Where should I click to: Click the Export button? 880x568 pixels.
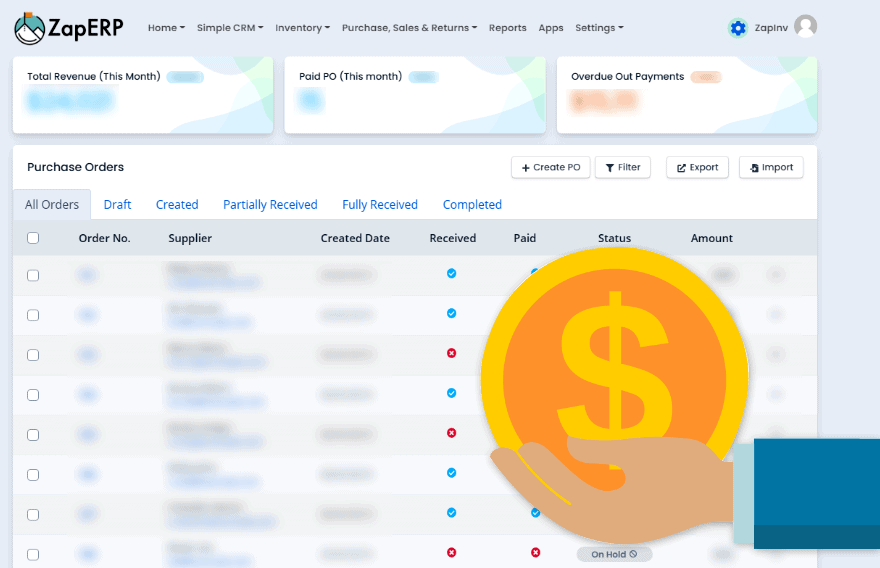tap(697, 167)
